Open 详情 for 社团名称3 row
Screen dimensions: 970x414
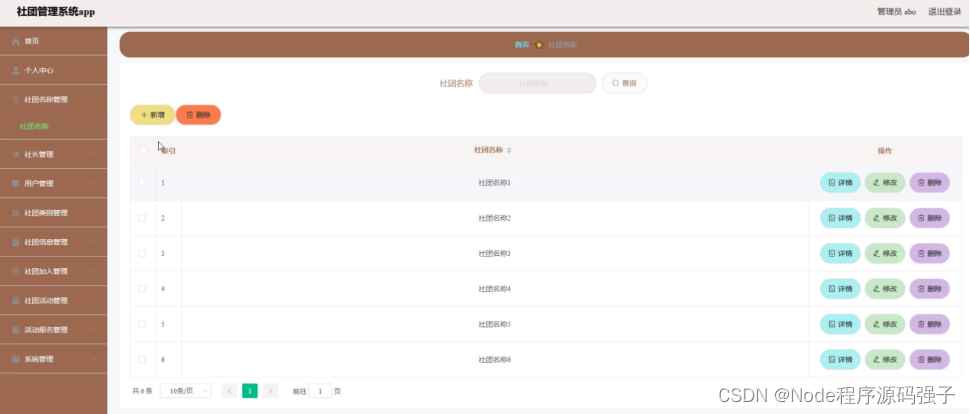point(840,253)
